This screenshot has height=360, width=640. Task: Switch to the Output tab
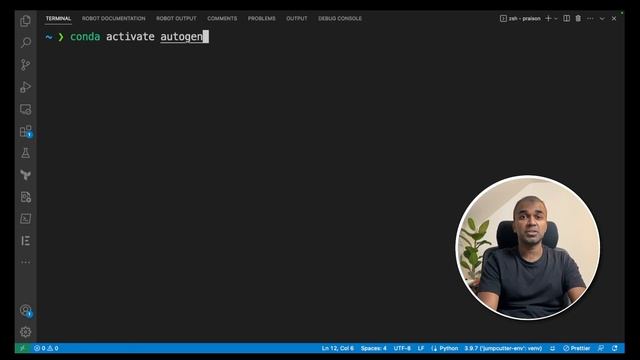(297, 18)
